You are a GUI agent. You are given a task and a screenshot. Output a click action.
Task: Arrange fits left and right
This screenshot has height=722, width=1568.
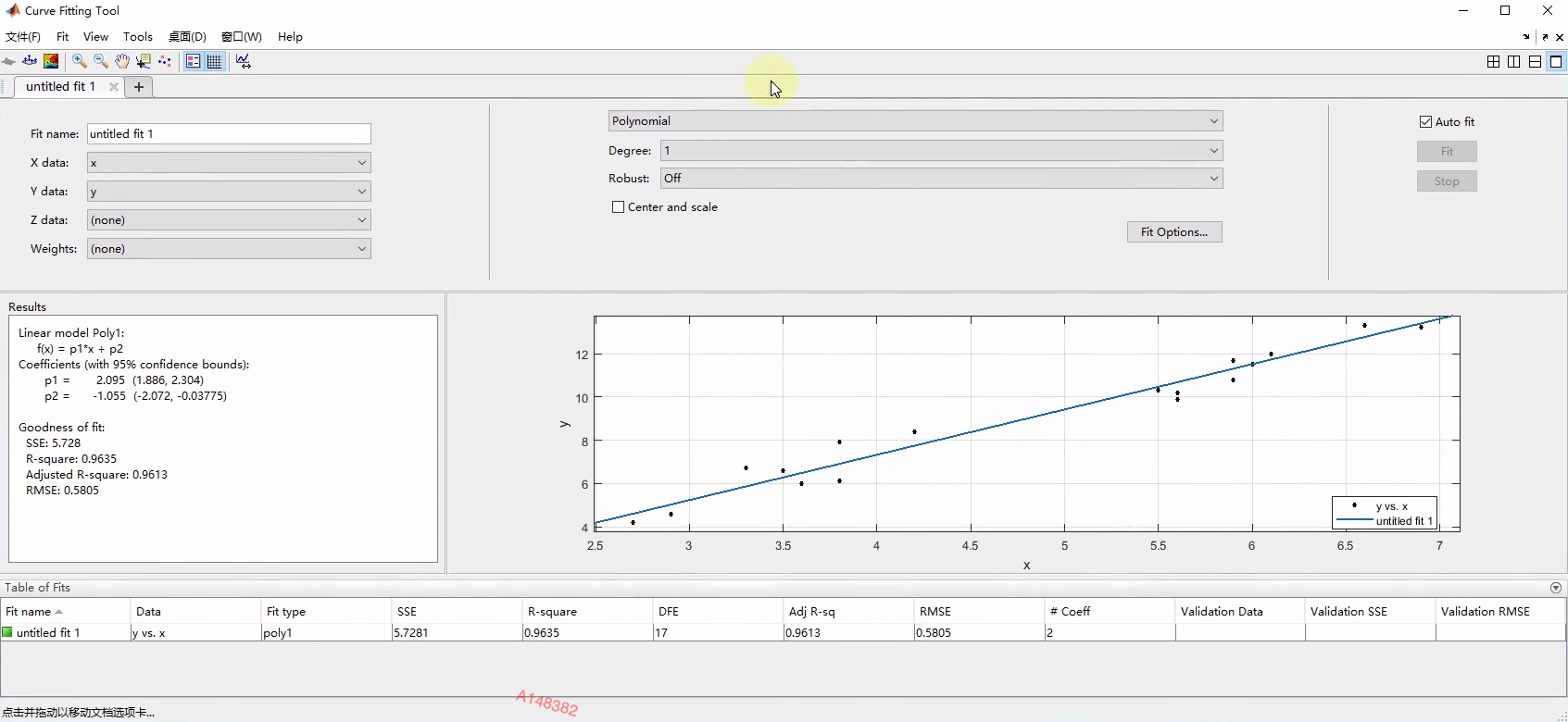pyautogui.click(x=1514, y=62)
